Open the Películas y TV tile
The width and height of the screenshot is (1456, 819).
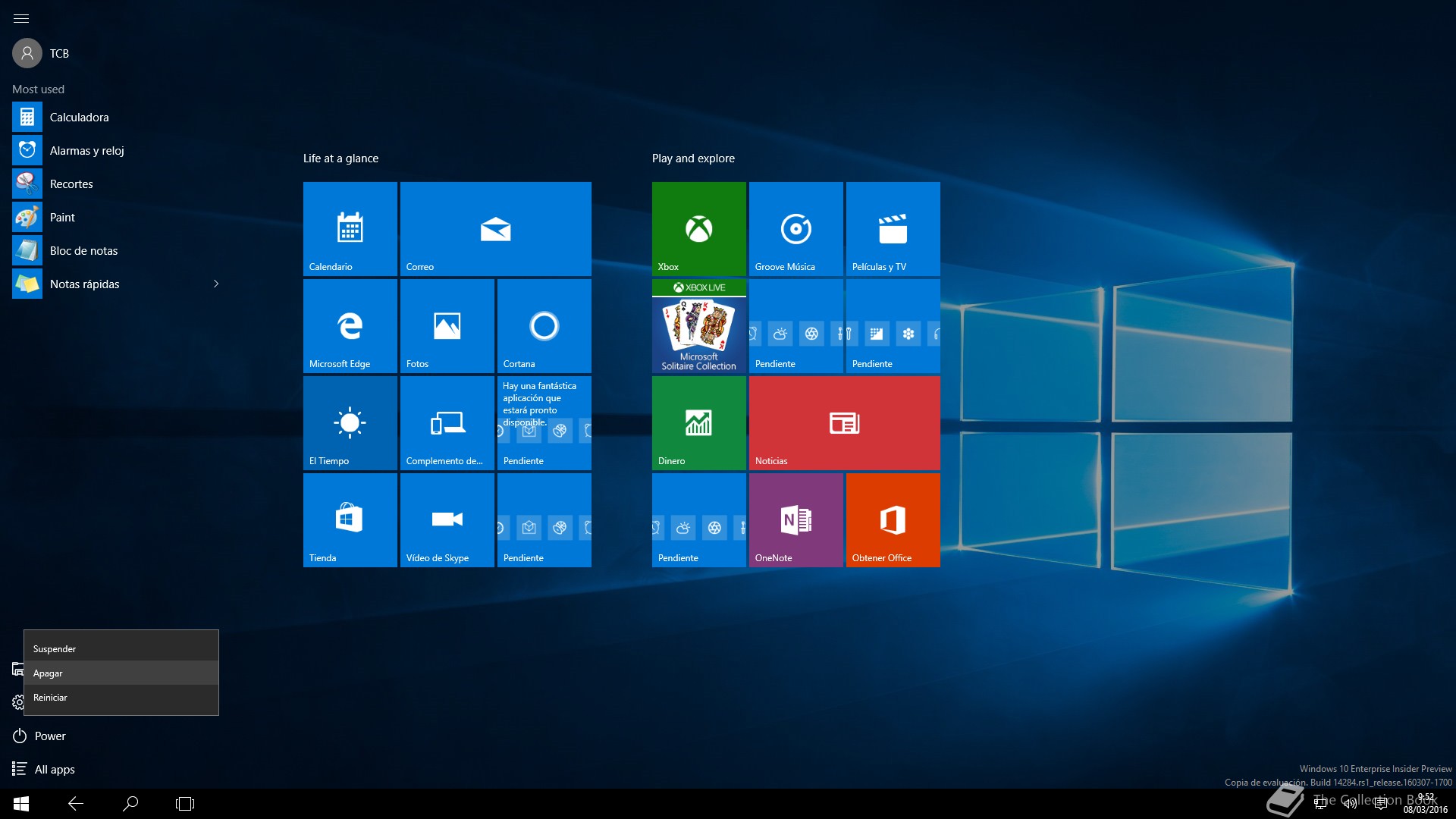tap(893, 229)
